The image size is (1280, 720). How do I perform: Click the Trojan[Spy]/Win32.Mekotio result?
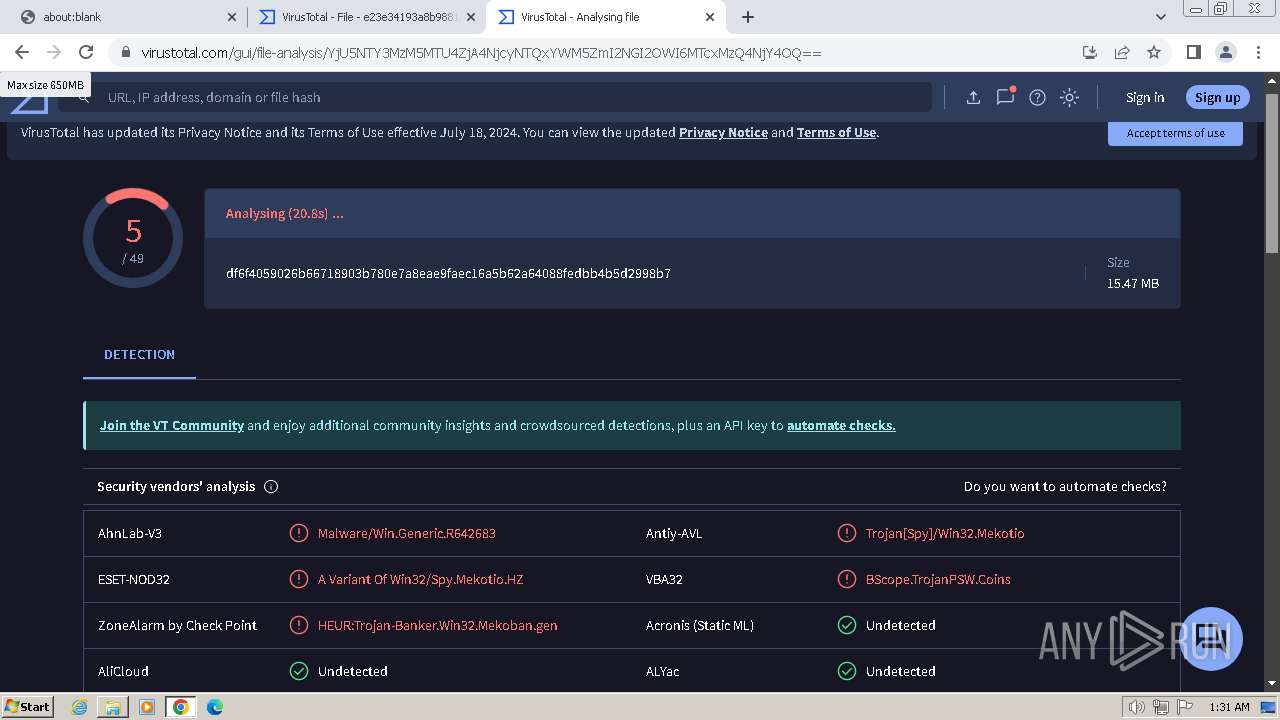[945, 533]
